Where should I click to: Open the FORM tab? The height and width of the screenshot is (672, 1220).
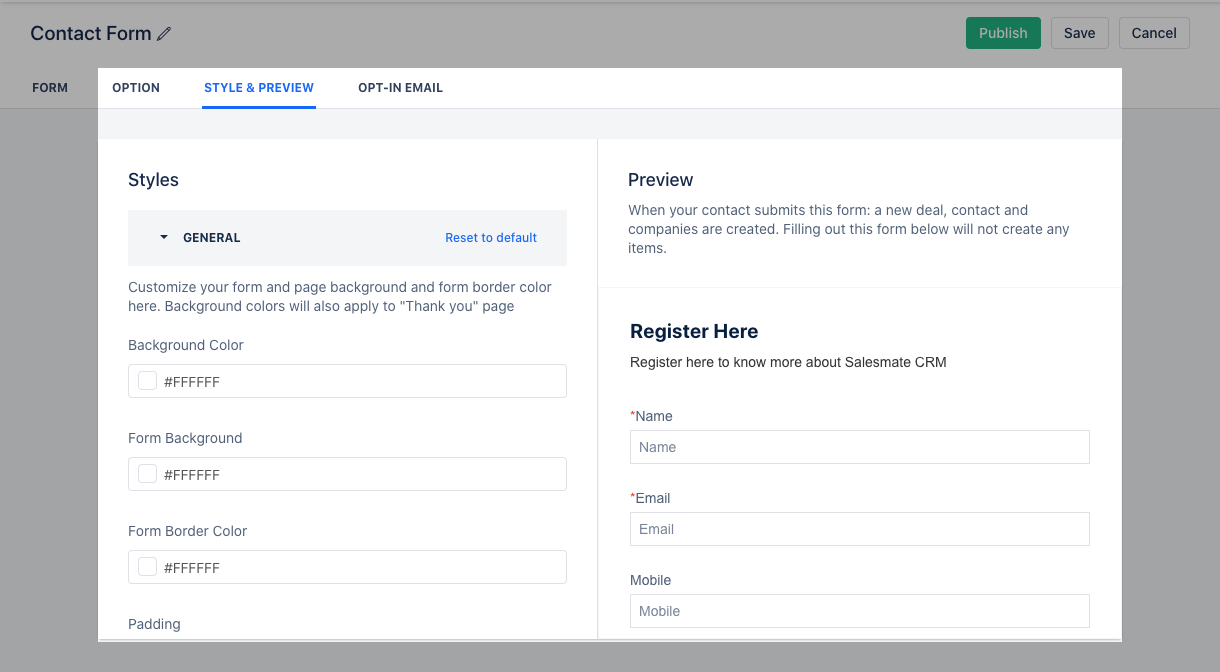tap(50, 88)
